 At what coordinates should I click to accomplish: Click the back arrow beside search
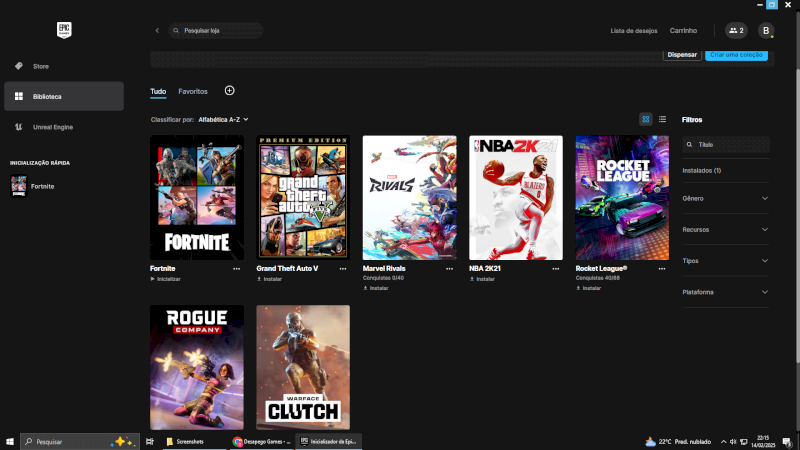click(157, 31)
